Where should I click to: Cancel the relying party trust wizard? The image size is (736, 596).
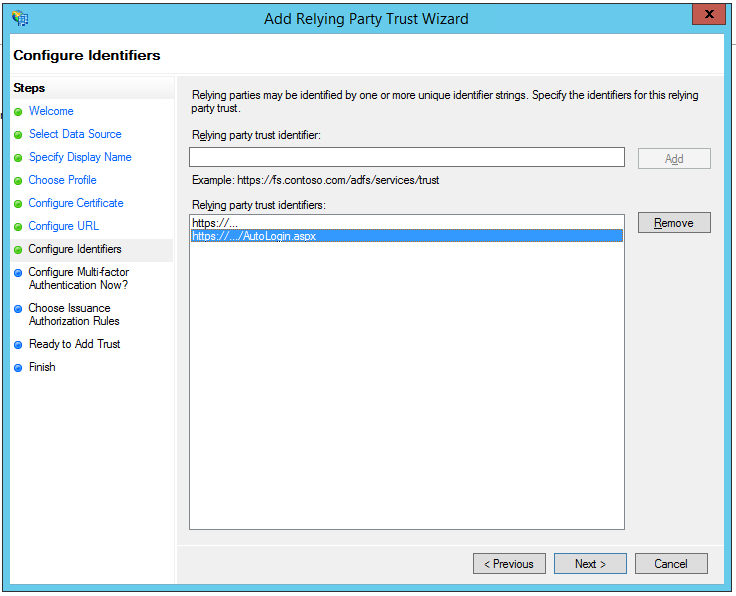point(671,564)
